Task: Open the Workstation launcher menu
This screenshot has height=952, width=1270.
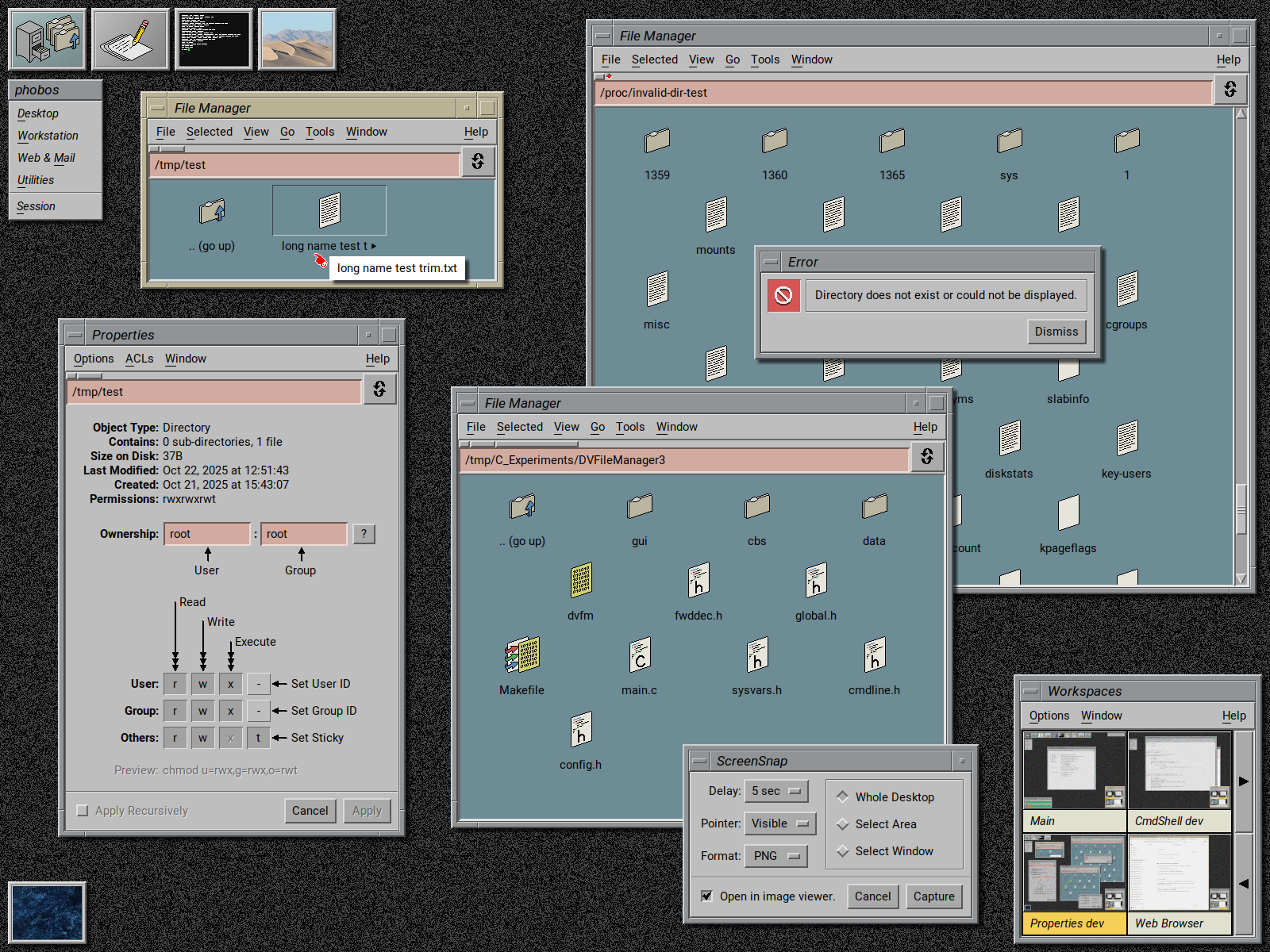Action: point(56,136)
